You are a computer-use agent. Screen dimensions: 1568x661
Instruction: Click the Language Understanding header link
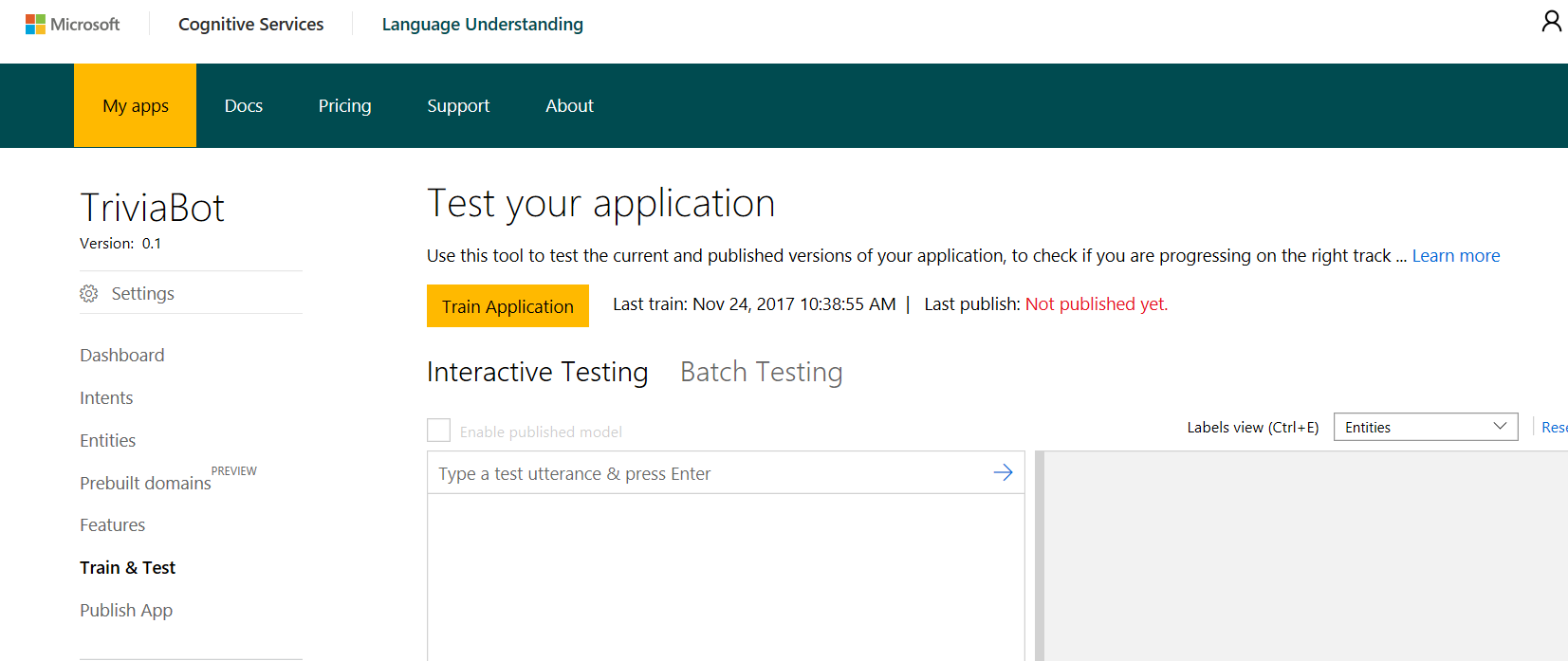(482, 25)
